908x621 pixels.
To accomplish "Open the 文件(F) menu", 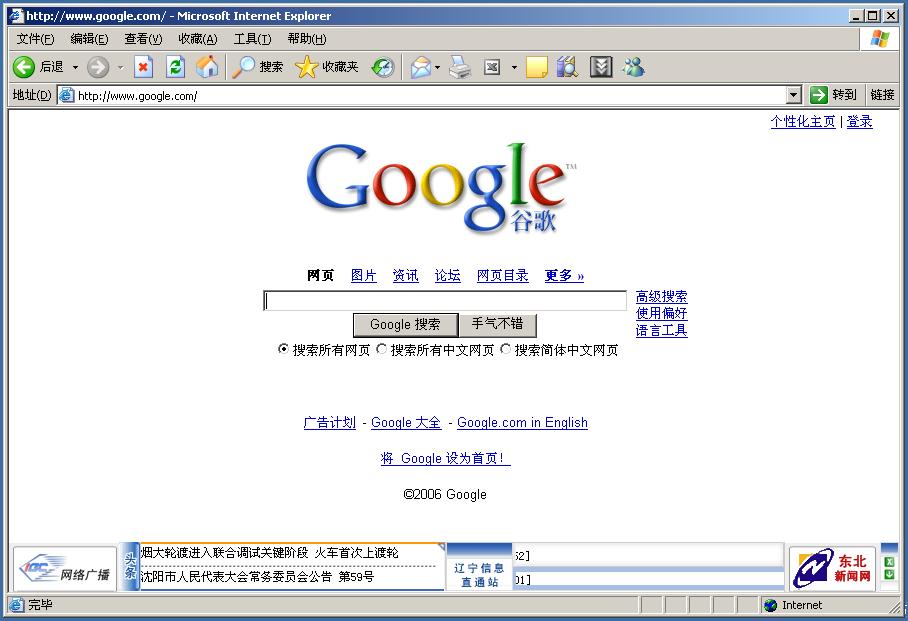I will click(x=35, y=39).
